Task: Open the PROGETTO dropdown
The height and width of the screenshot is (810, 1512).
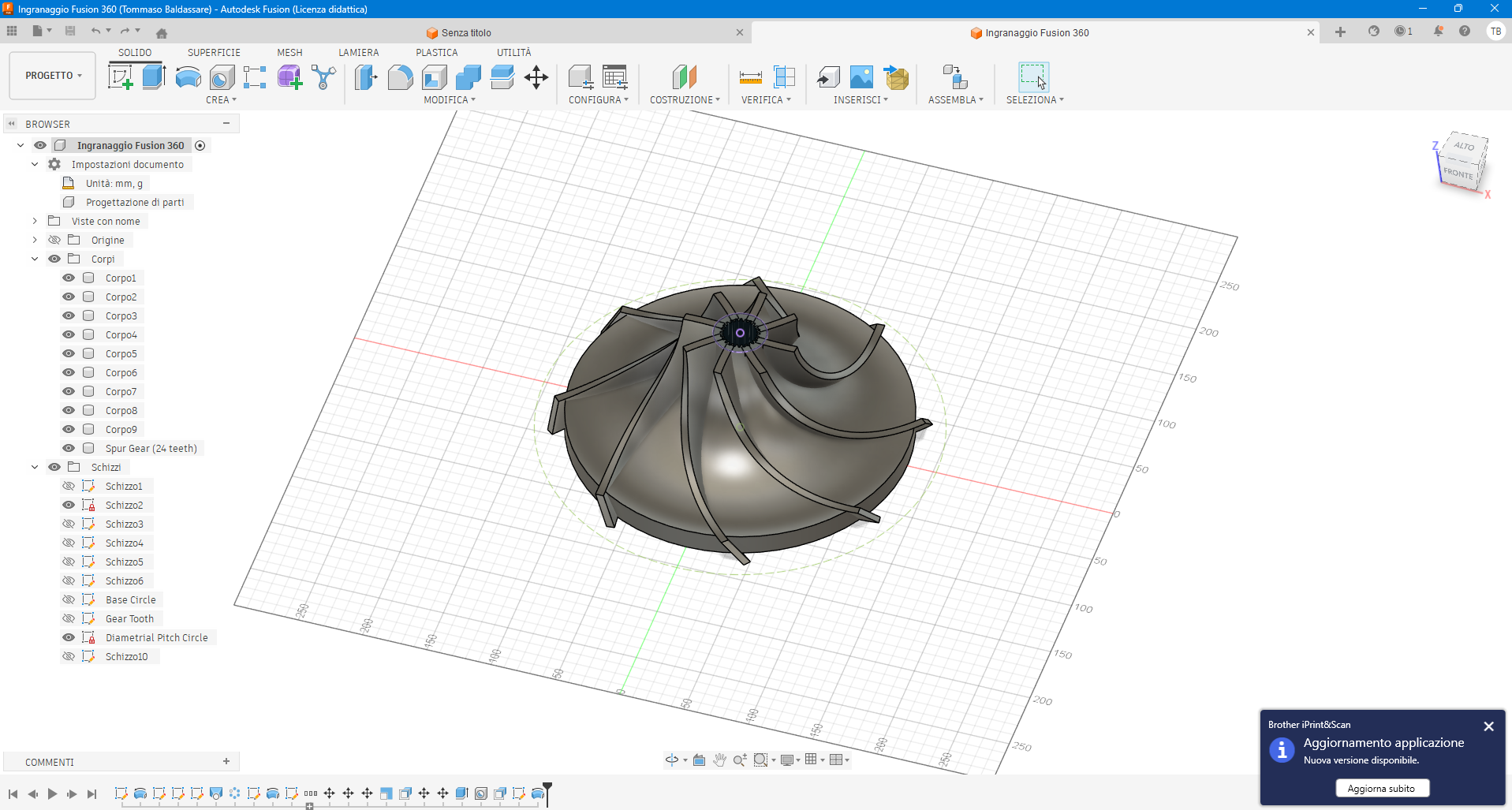Action: coord(51,75)
